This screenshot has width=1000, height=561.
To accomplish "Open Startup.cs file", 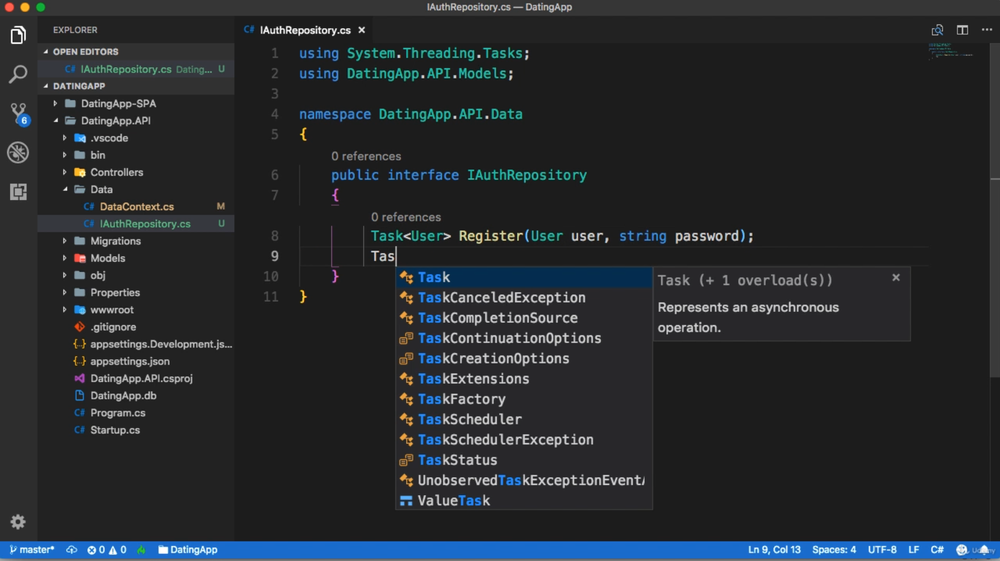I will click(x=136, y=430).
